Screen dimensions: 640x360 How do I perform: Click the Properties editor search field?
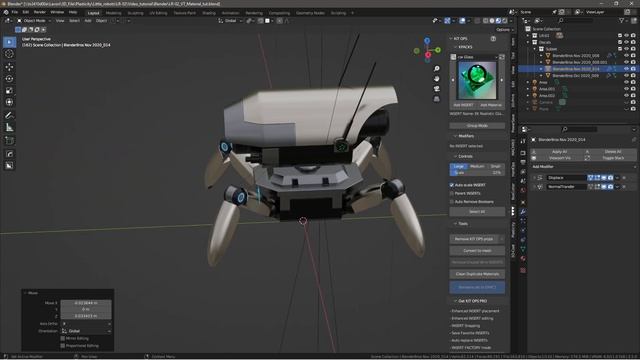[580, 129]
